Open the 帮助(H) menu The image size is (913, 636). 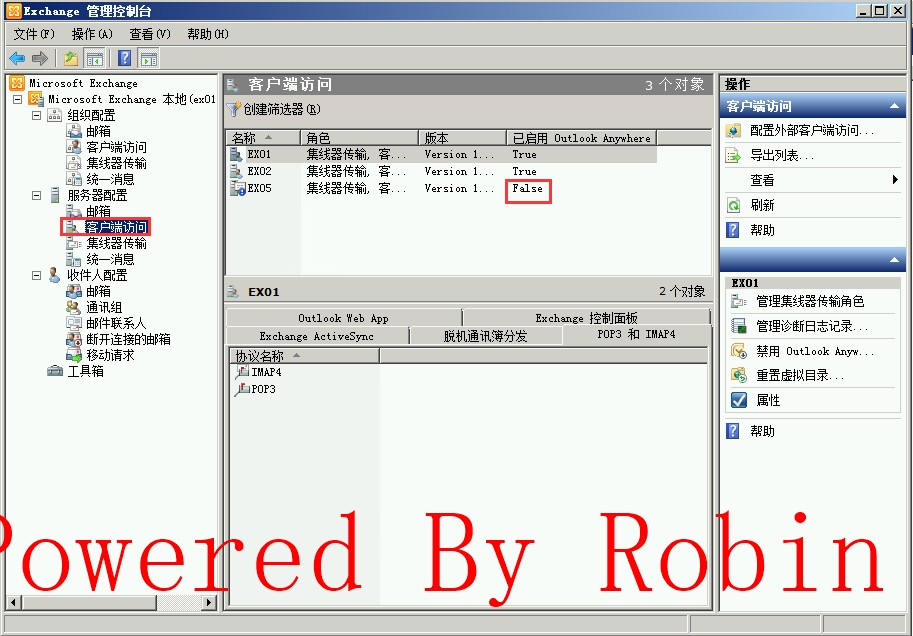(x=208, y=34)
